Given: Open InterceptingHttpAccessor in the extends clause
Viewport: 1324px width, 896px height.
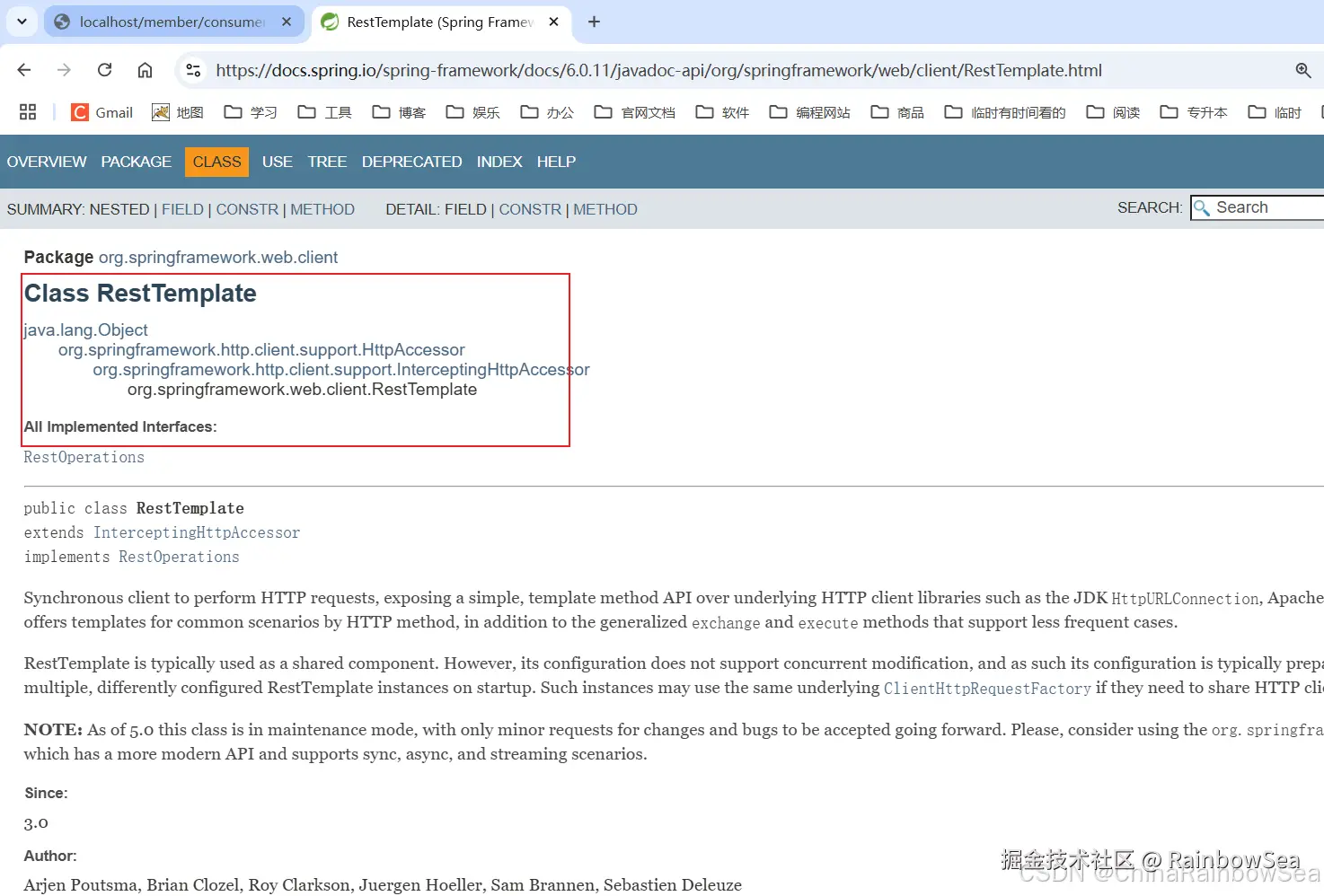Looking at the screenshot, I should point(197,533).
